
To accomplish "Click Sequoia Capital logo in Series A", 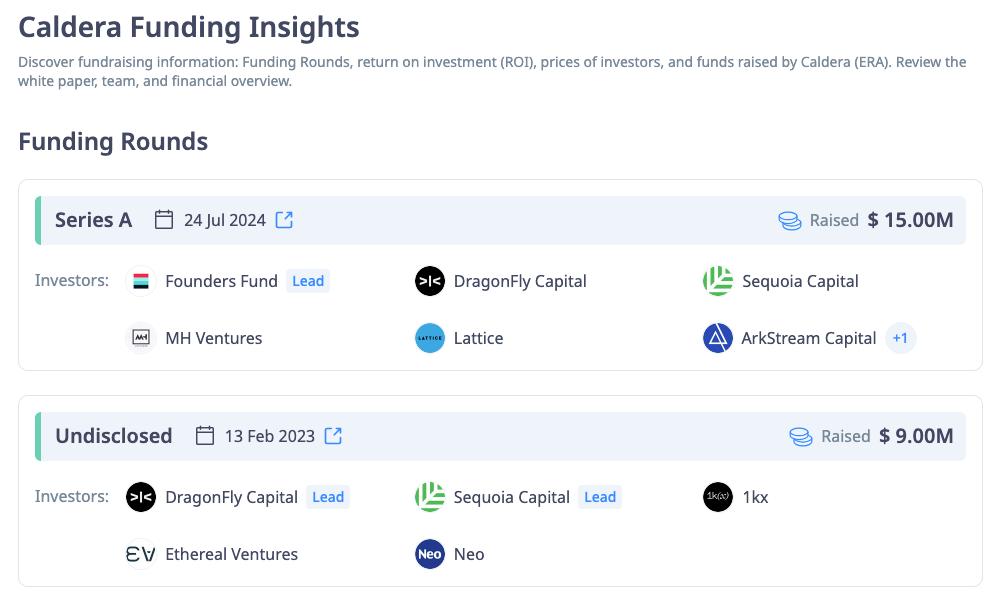I will click(718, 282).
